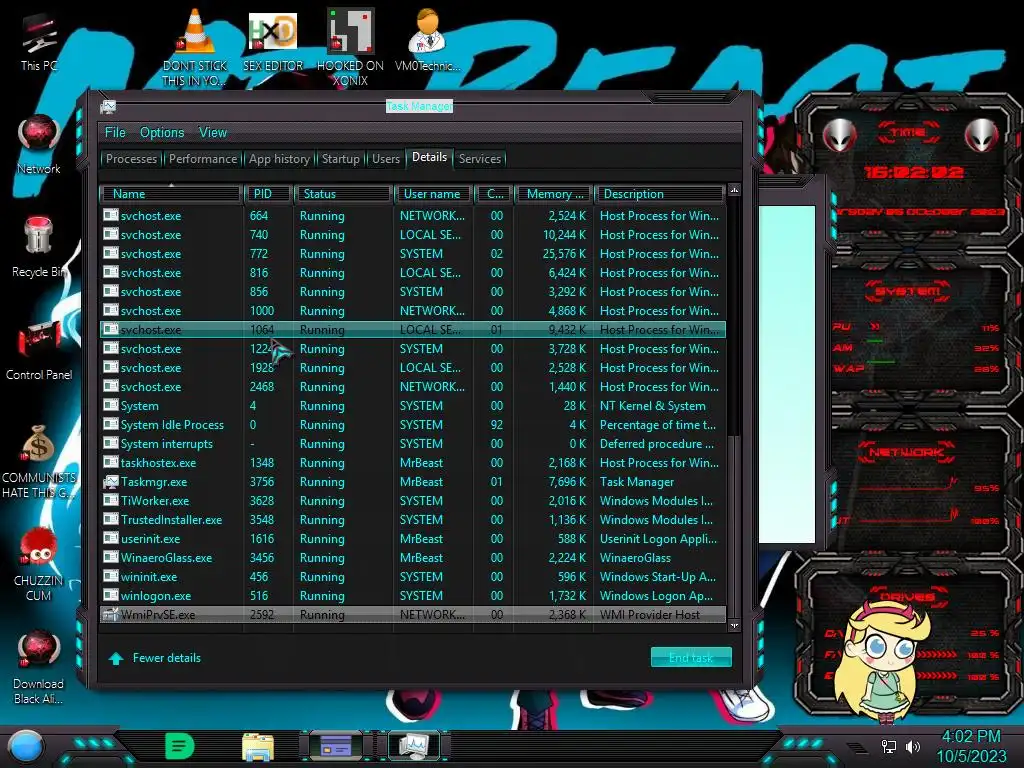Screen dimensions: 1024x768
Task: Open the money bag desktop icon
Action: point(39,461)
